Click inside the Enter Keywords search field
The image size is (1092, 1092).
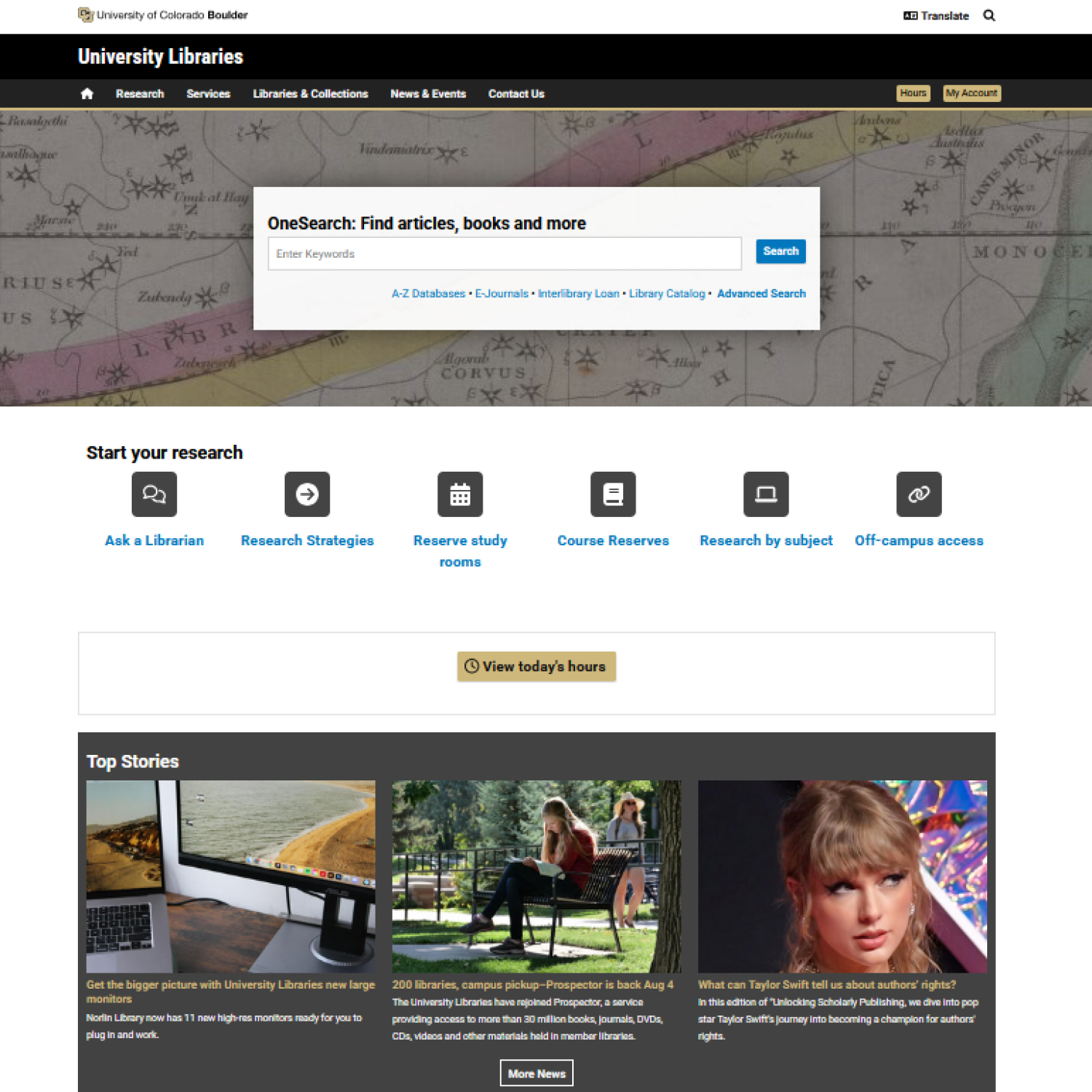click(504, 253)
